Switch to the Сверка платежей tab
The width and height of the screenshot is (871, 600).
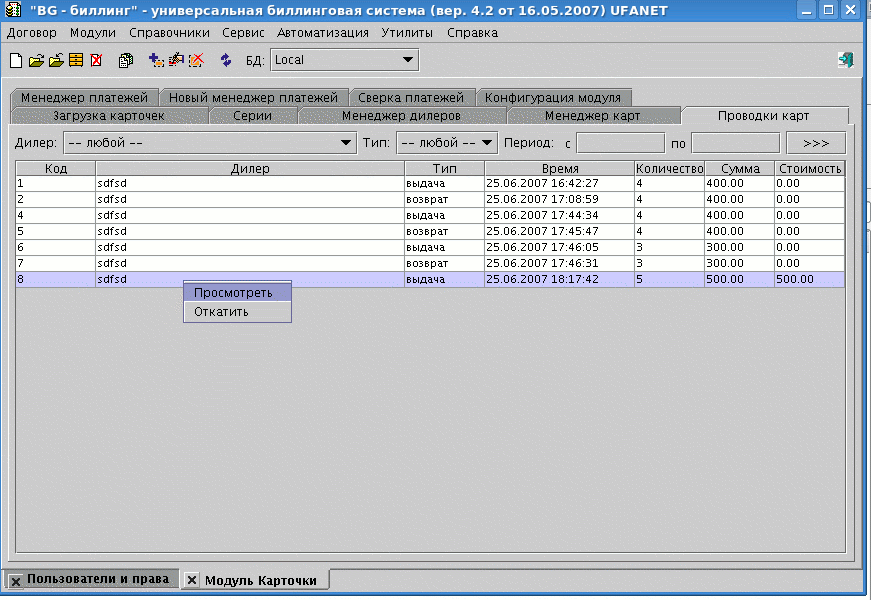(x=411, y=98)
